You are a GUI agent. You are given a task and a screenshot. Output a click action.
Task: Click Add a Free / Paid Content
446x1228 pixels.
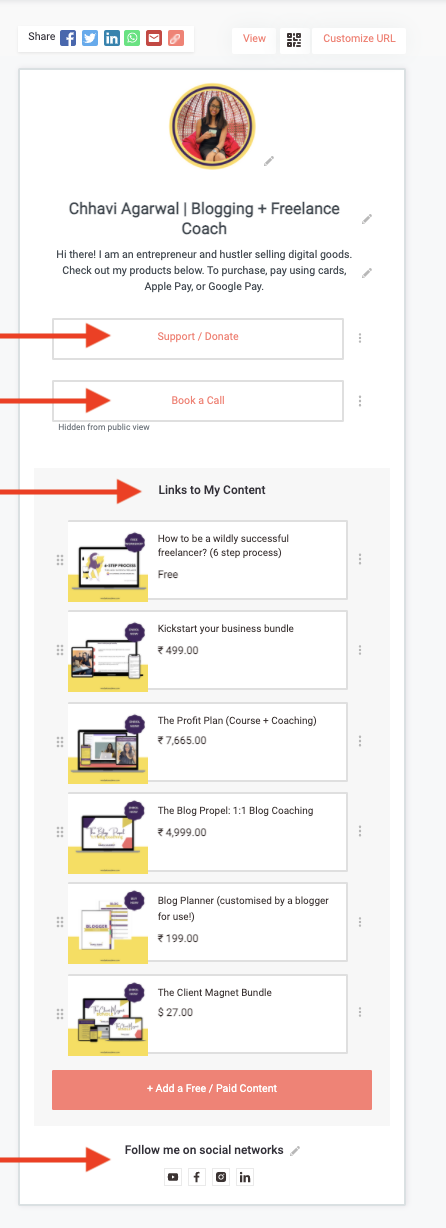click(212, 1088)
